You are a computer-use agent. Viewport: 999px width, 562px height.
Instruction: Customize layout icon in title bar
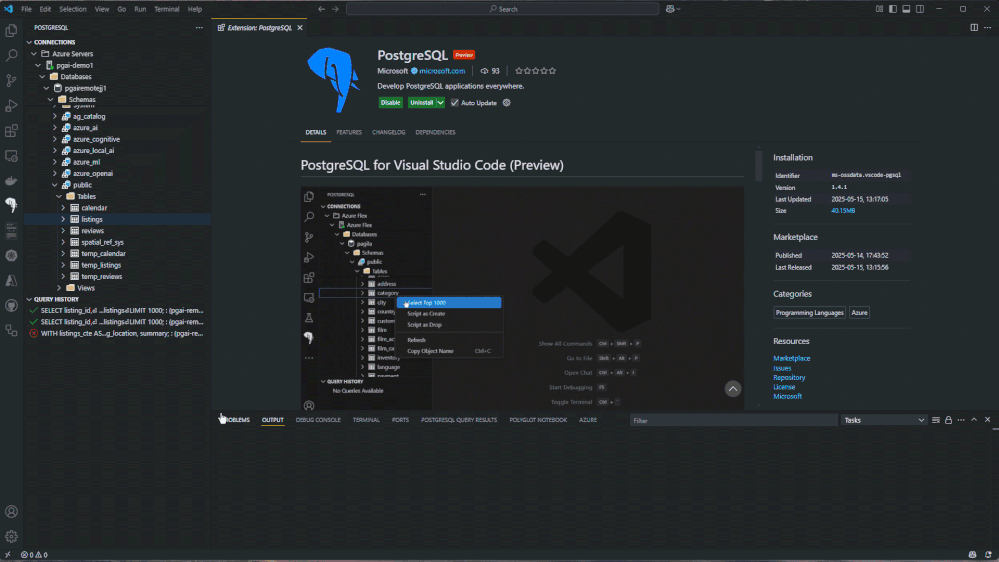[x=879, y=9]
